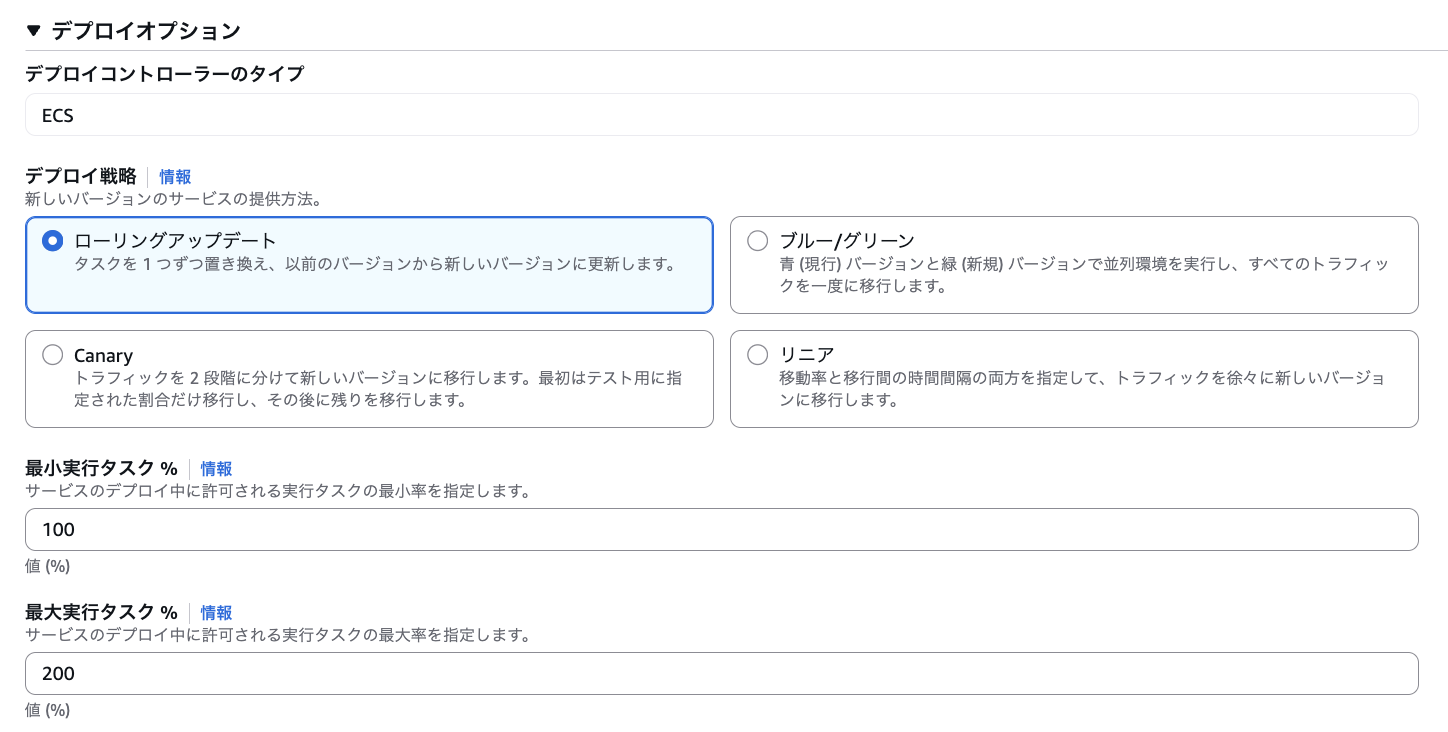Click the 最大実行タスク % label
The height and width of the screenshot is (732, 1448).
click(x=100, y=612)
